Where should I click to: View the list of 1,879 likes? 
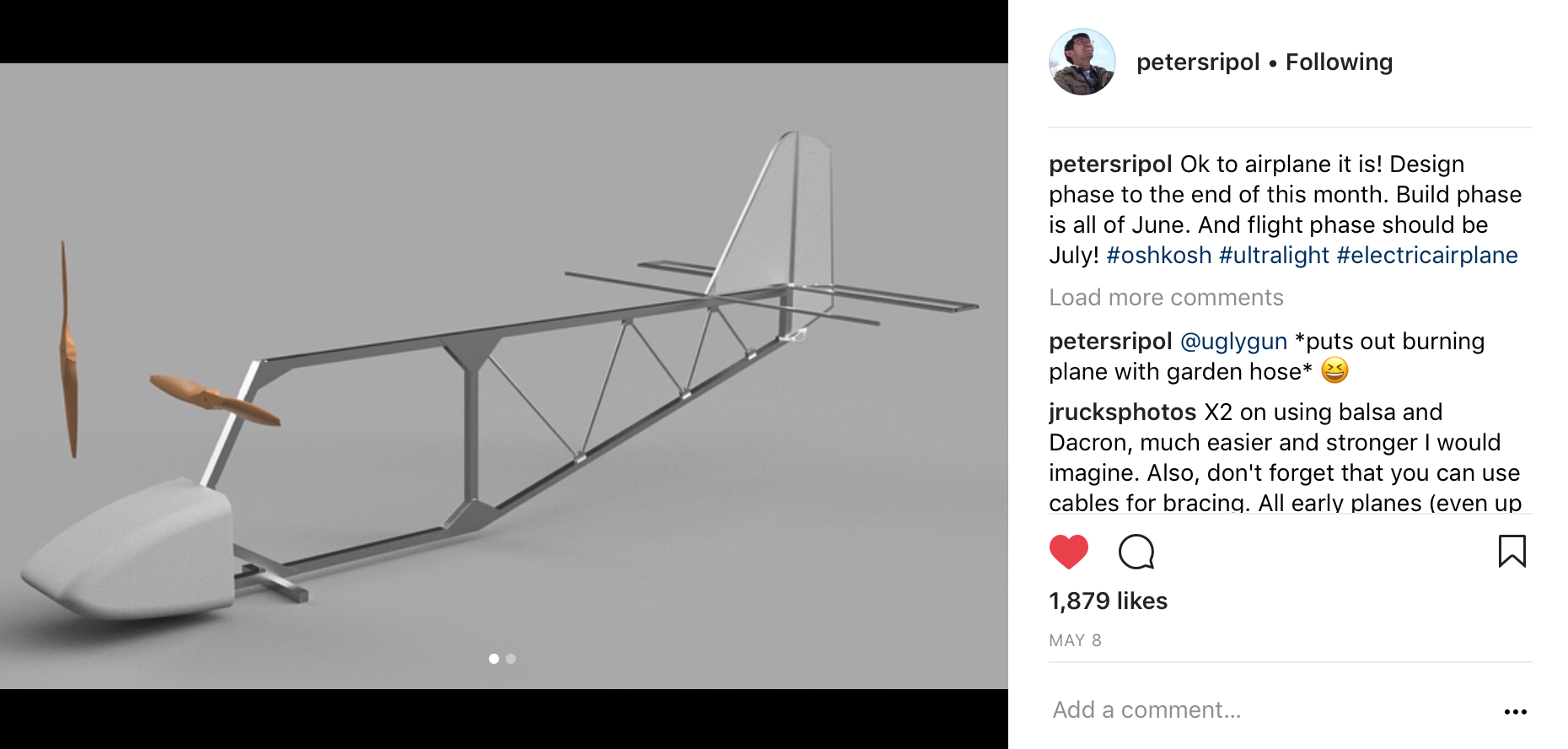click(1107, 601)
